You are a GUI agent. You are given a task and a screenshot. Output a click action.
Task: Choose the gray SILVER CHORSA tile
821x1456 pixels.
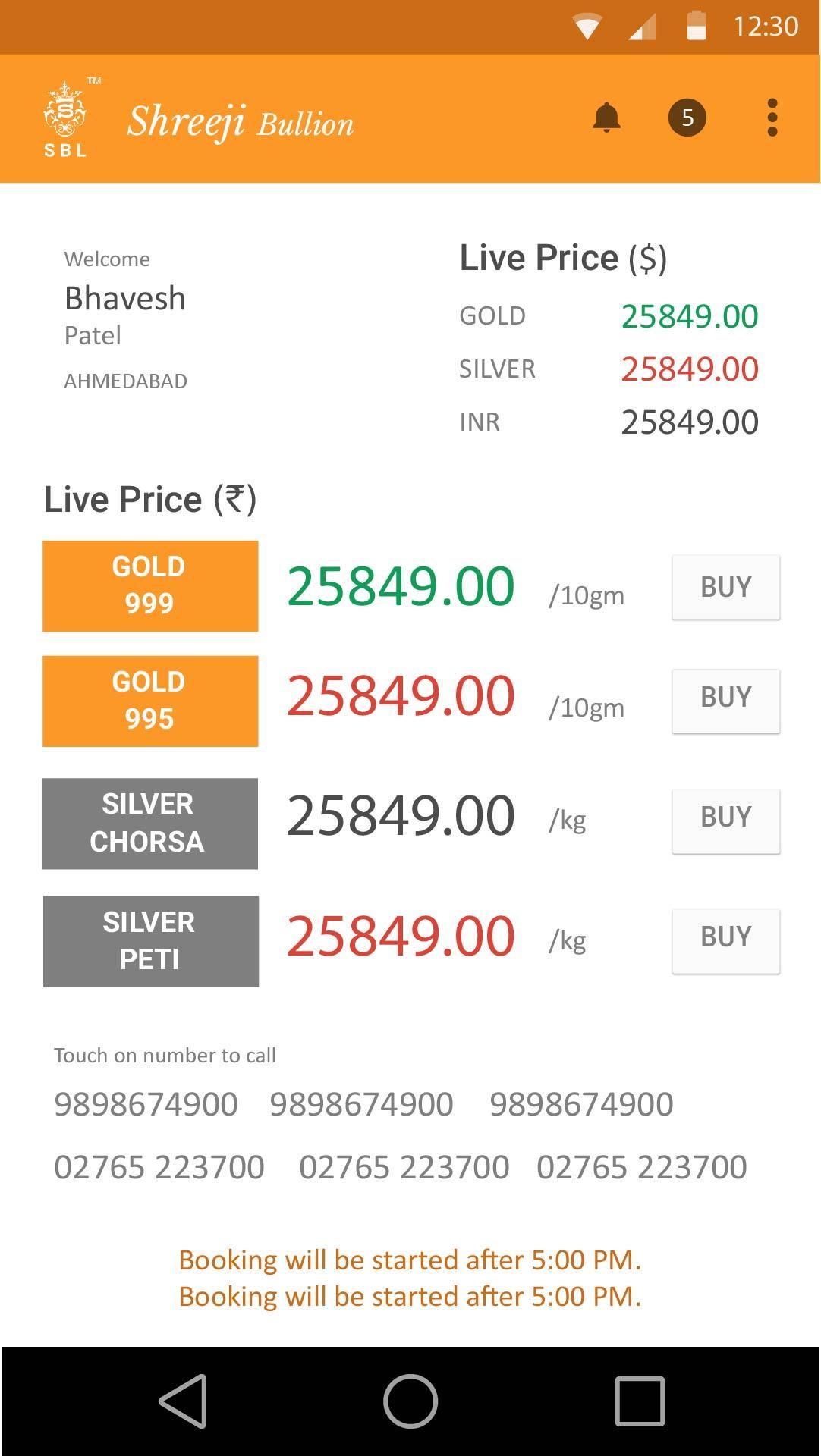[x=150, y=823]
